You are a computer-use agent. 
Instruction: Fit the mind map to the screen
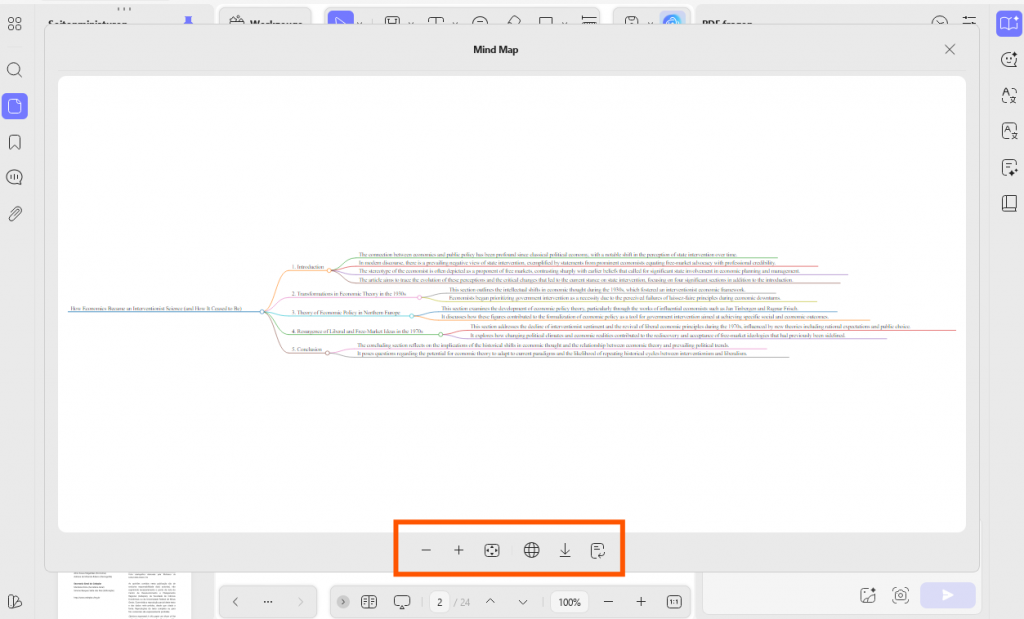[x=491, y=549]
